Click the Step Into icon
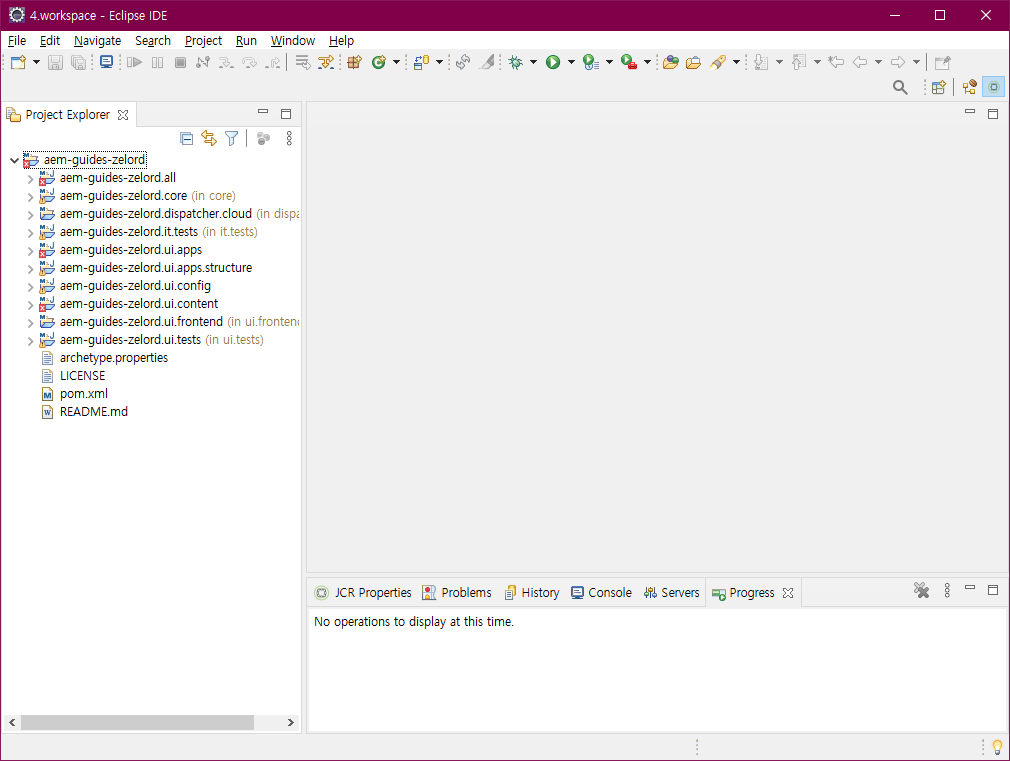The height and width of the screenshot is (761, 1010). pyautogui.click(x=225, y=63)
